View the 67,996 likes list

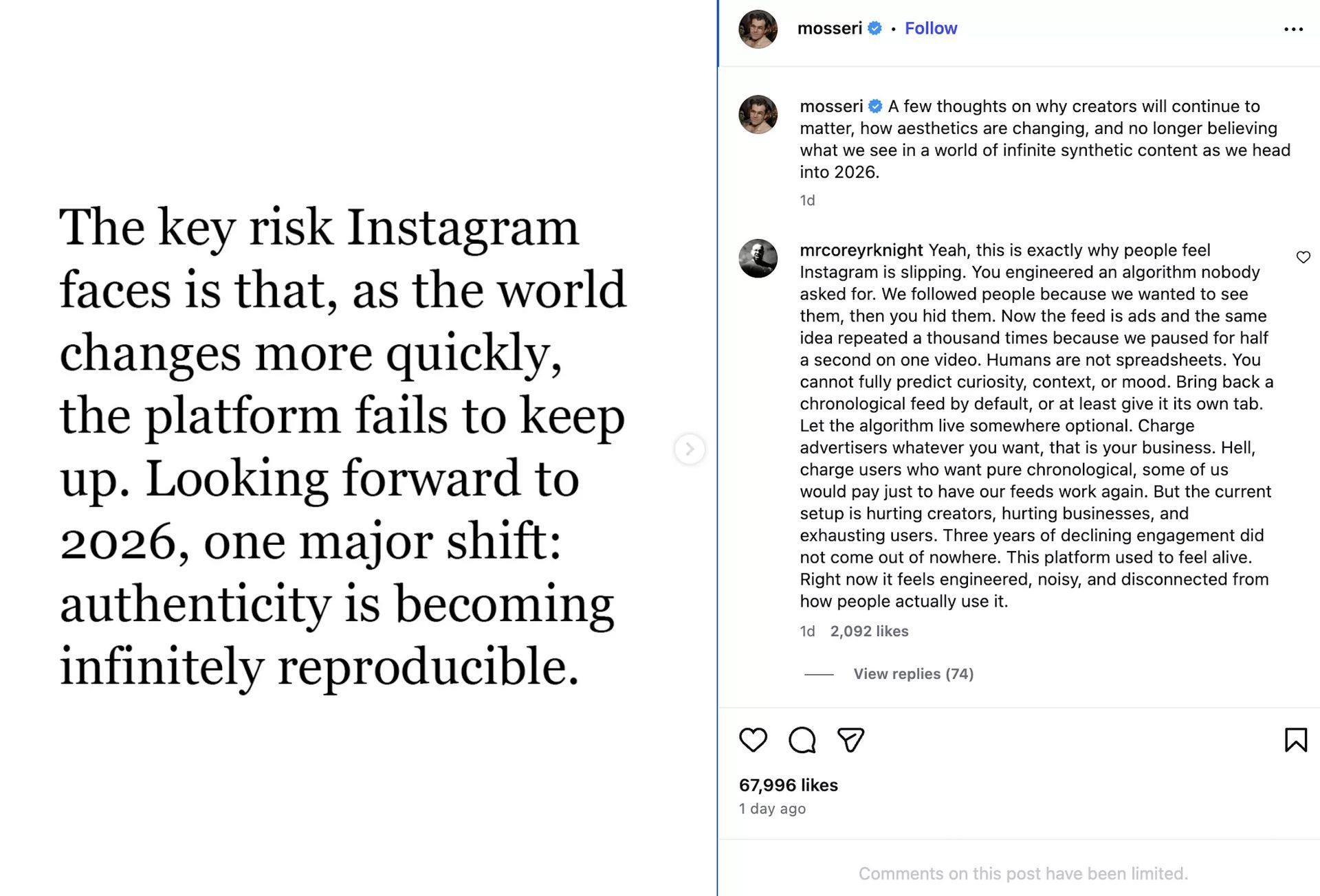pos(788,785)
